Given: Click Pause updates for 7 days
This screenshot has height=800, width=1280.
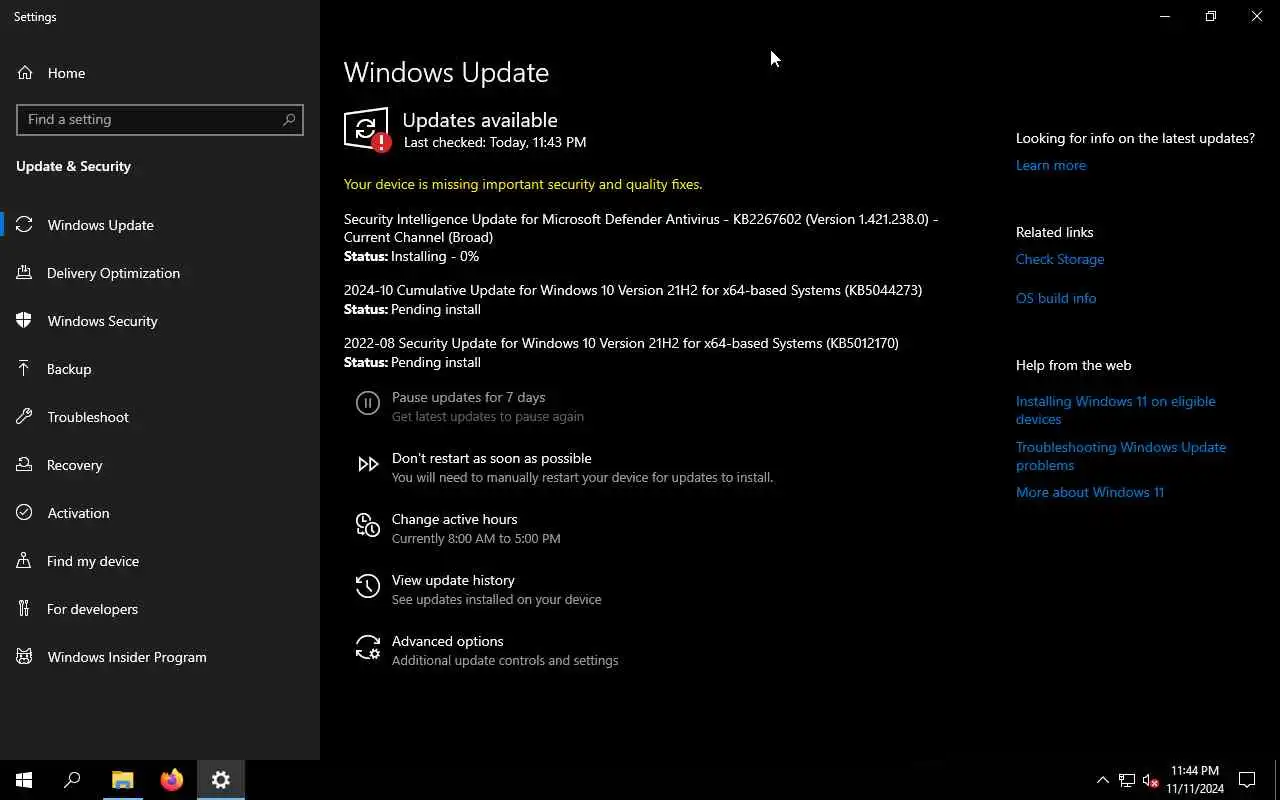Looking at the screenshot, I should click(x=469, y=398).
